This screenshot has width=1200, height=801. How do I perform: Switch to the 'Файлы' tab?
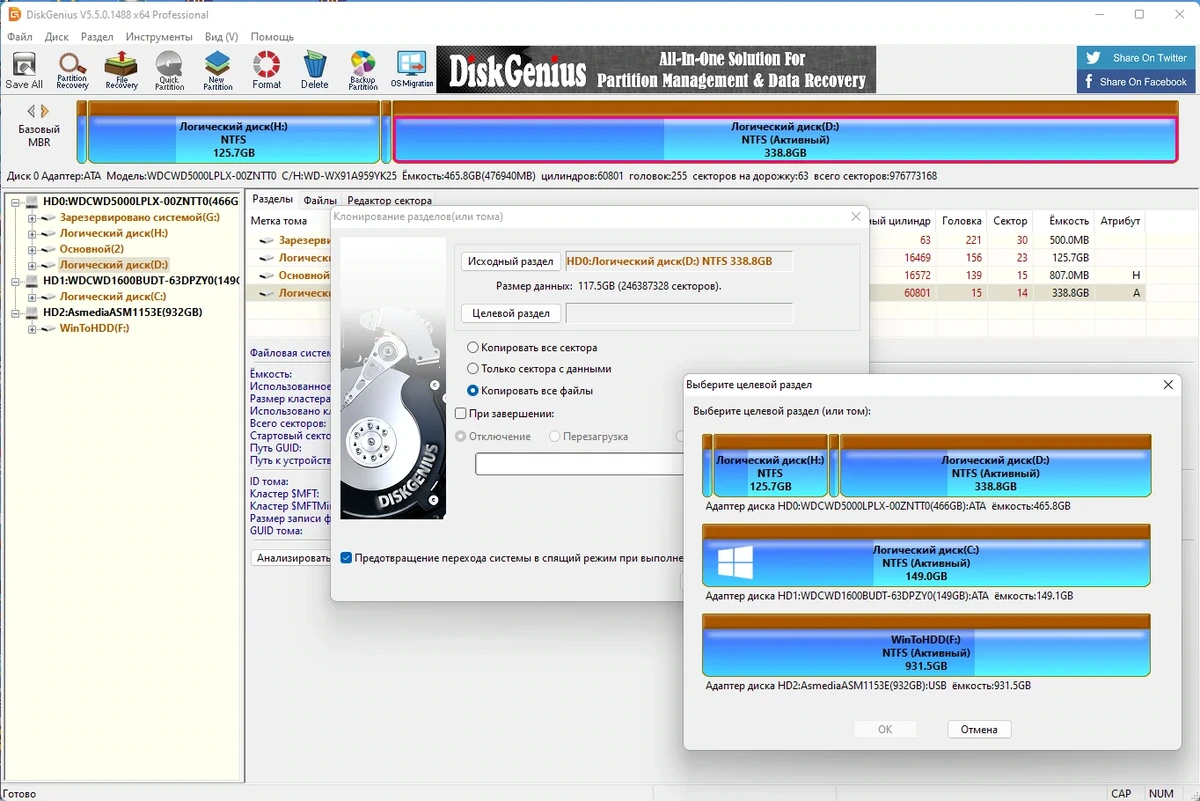point(320,200)
